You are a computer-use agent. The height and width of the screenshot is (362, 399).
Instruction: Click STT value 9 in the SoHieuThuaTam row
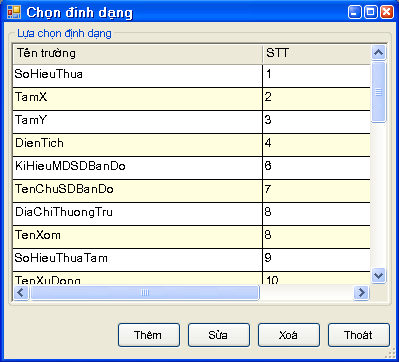click(x=316, y=260)
